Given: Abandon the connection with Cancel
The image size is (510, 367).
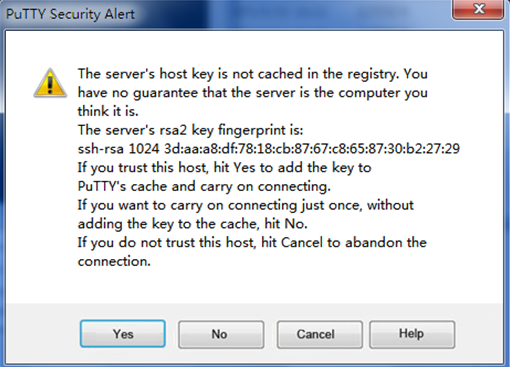Looking at the screenshot, I should tap(320, 335).
